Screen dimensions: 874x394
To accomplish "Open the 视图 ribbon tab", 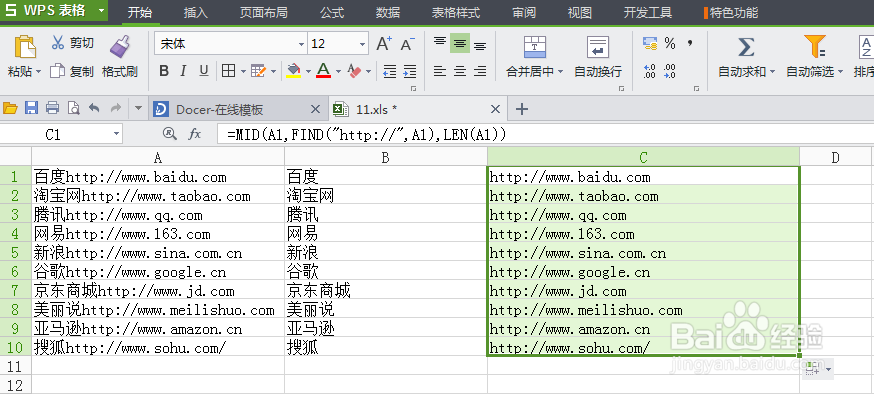I will [580, 12].
